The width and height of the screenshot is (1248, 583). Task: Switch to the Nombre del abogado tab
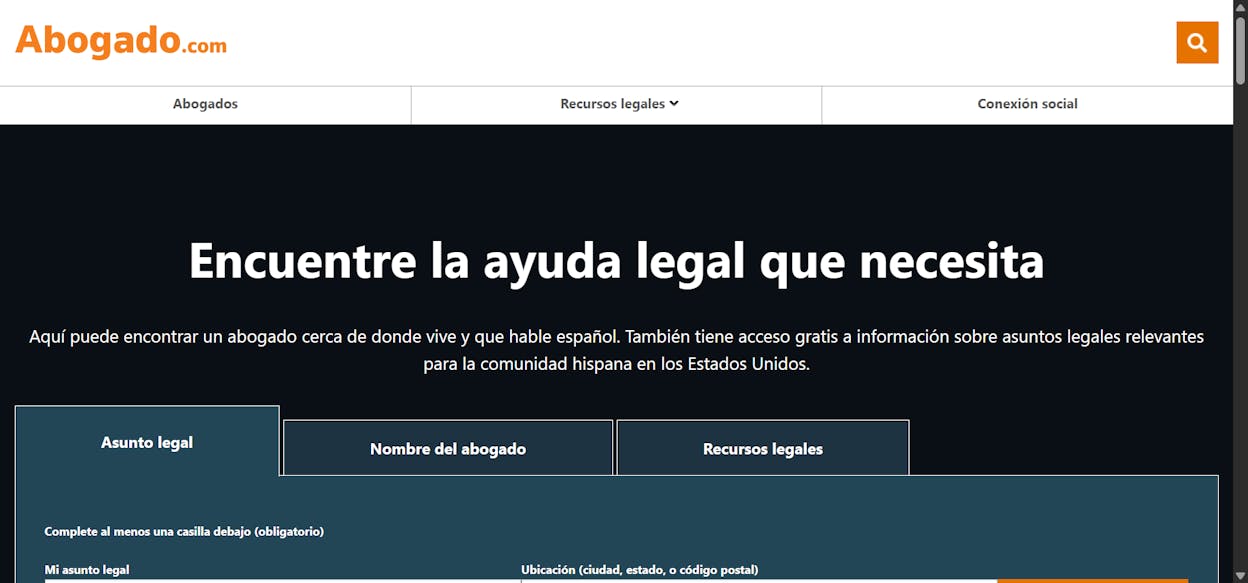448,449
